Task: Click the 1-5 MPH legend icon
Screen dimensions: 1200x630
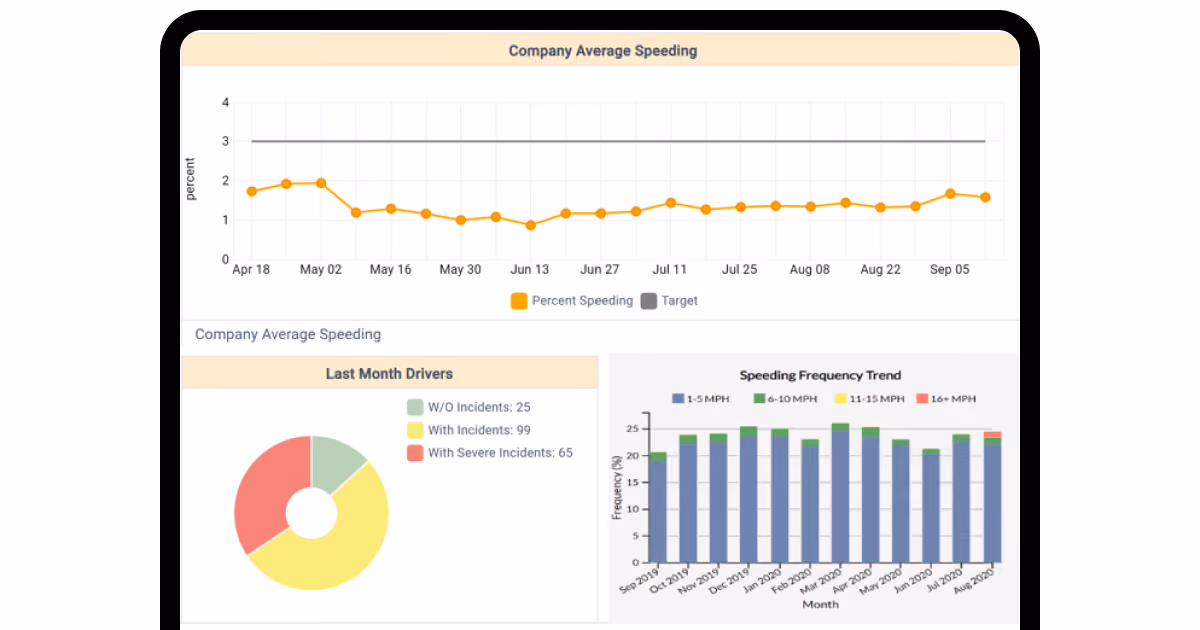Action: pos(678,398)
